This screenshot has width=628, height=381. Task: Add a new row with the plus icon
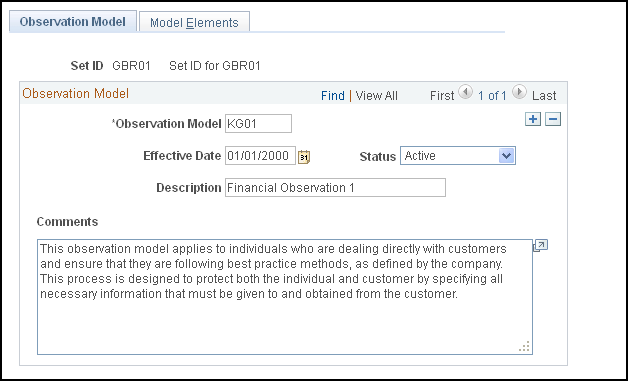click(533, 119)
